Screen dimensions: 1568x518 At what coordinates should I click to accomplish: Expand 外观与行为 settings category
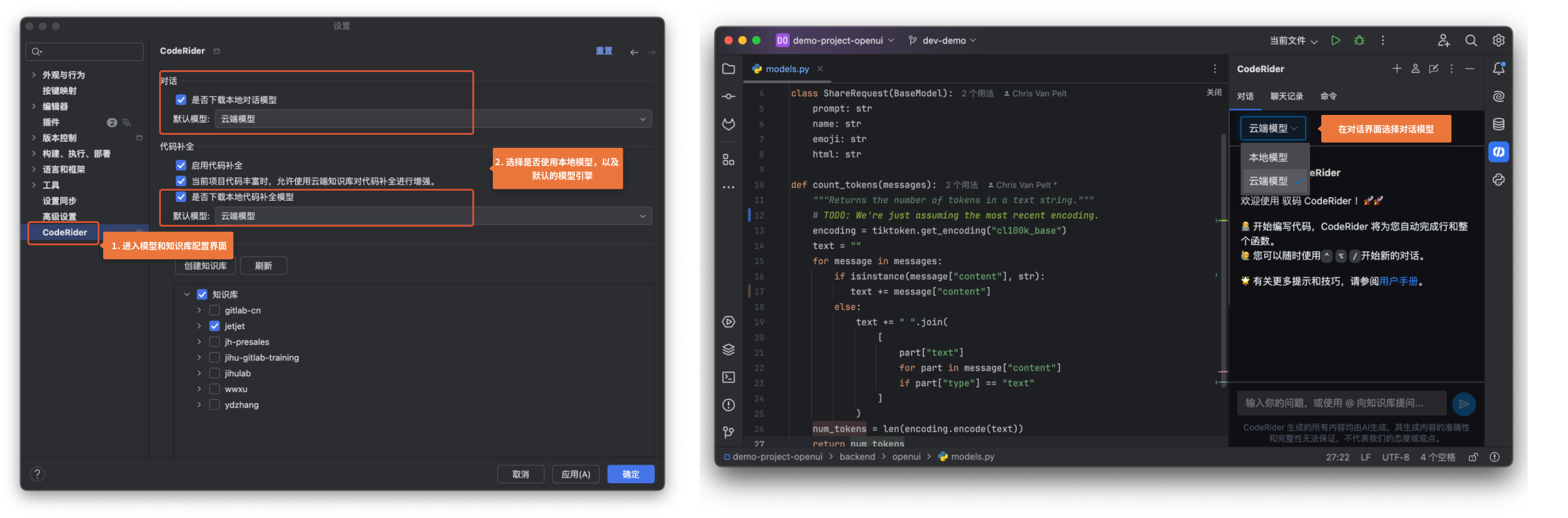point(34,75)
